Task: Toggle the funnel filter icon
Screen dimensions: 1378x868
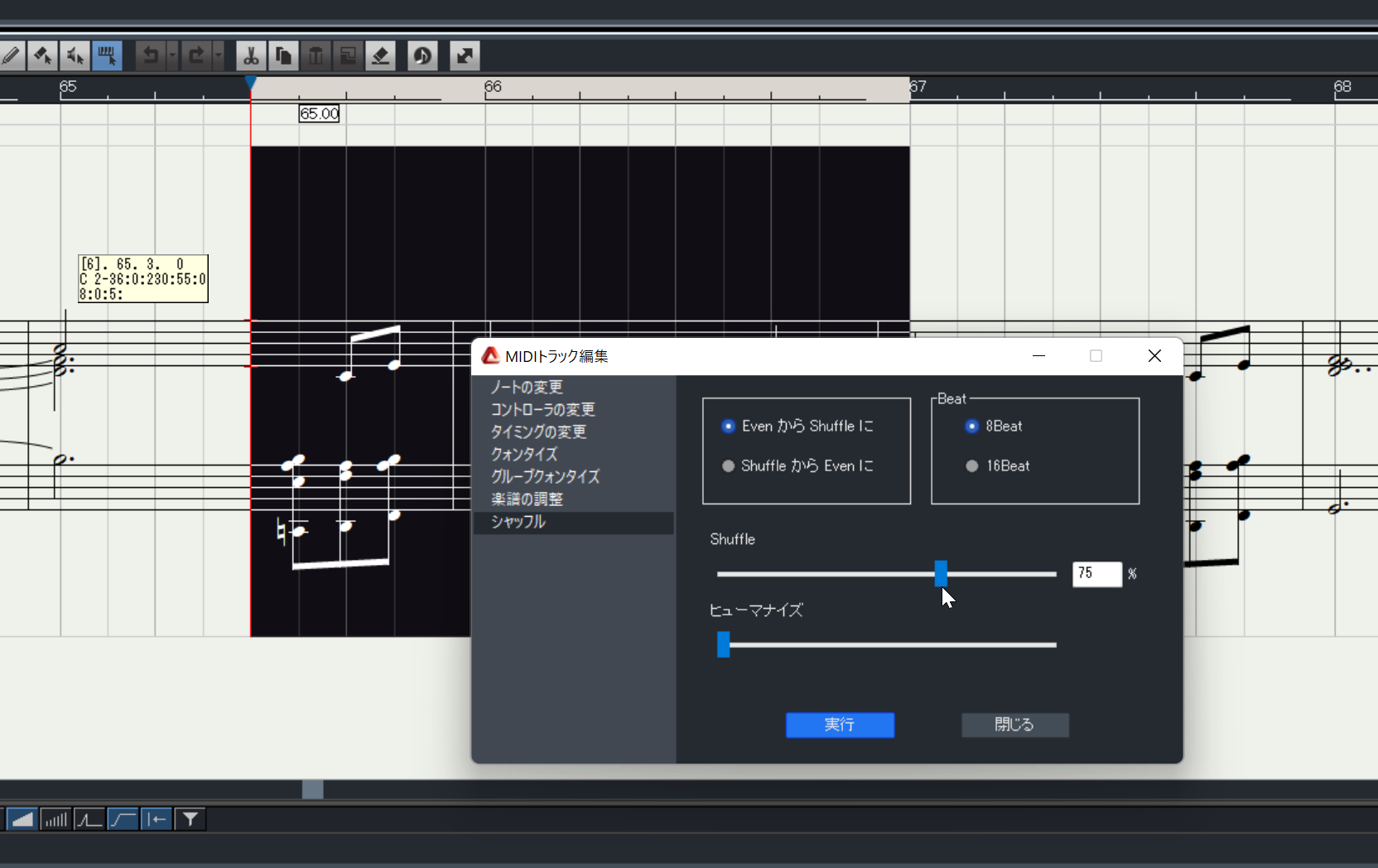Action: [x=190, y=819]
